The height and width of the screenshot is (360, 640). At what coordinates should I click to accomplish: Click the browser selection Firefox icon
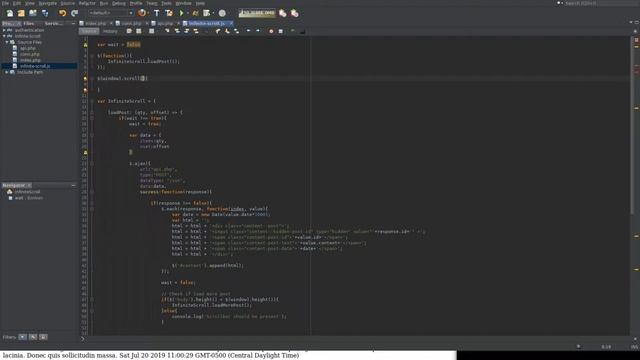point(142,13)
